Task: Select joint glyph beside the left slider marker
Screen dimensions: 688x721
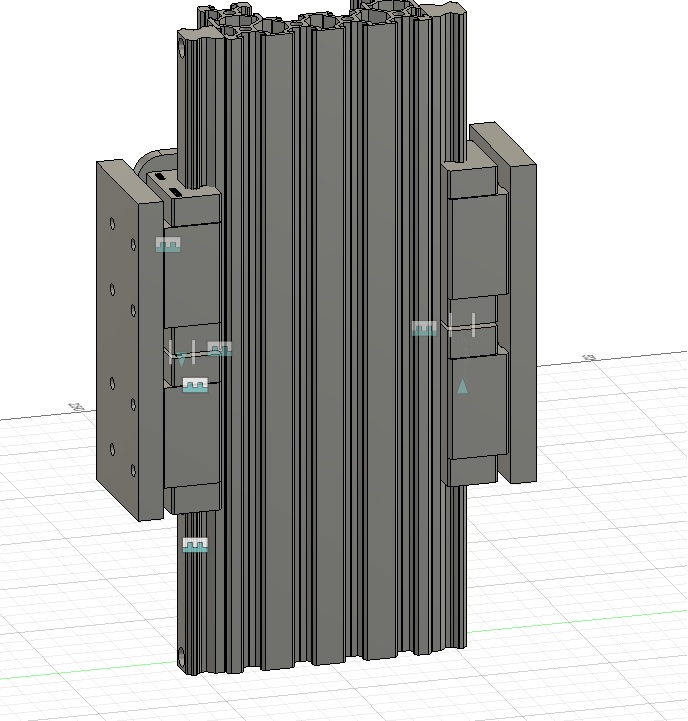Action: 220,349
